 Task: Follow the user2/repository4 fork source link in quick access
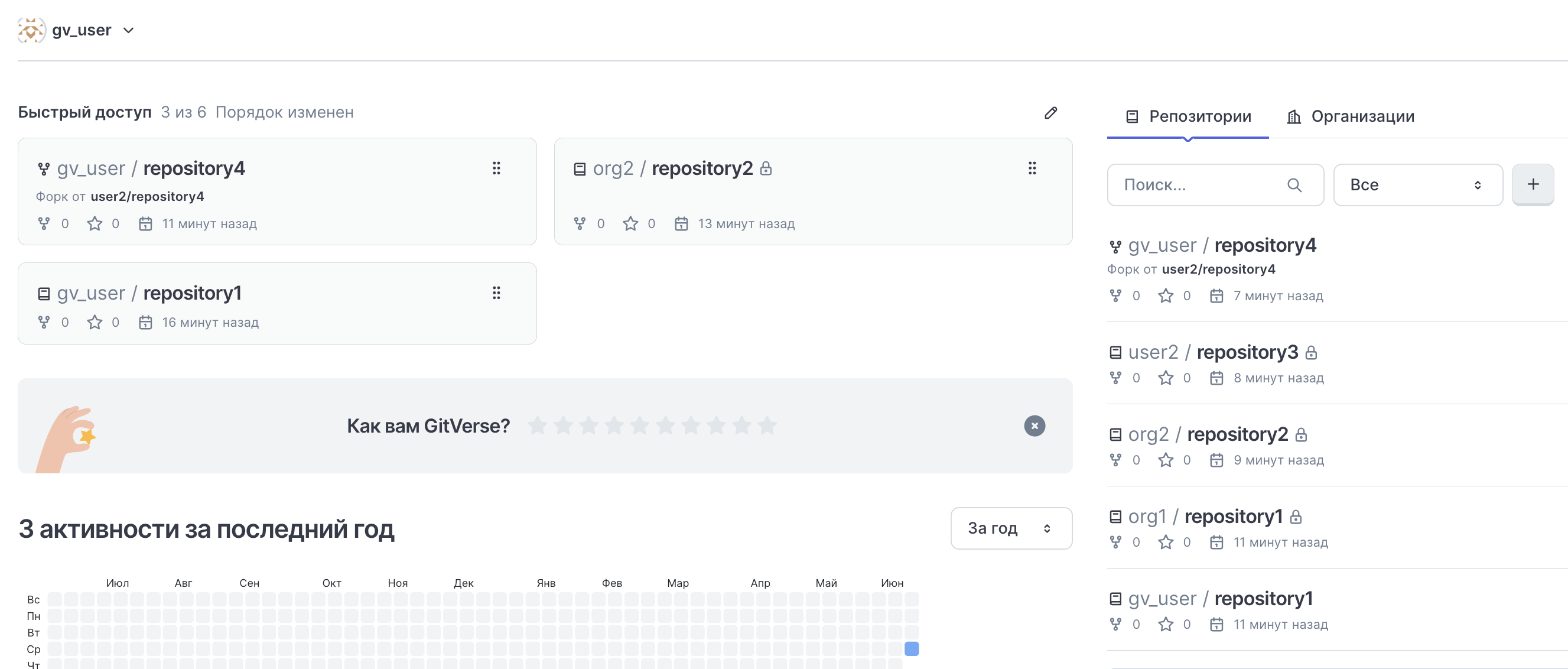(147, 197)
